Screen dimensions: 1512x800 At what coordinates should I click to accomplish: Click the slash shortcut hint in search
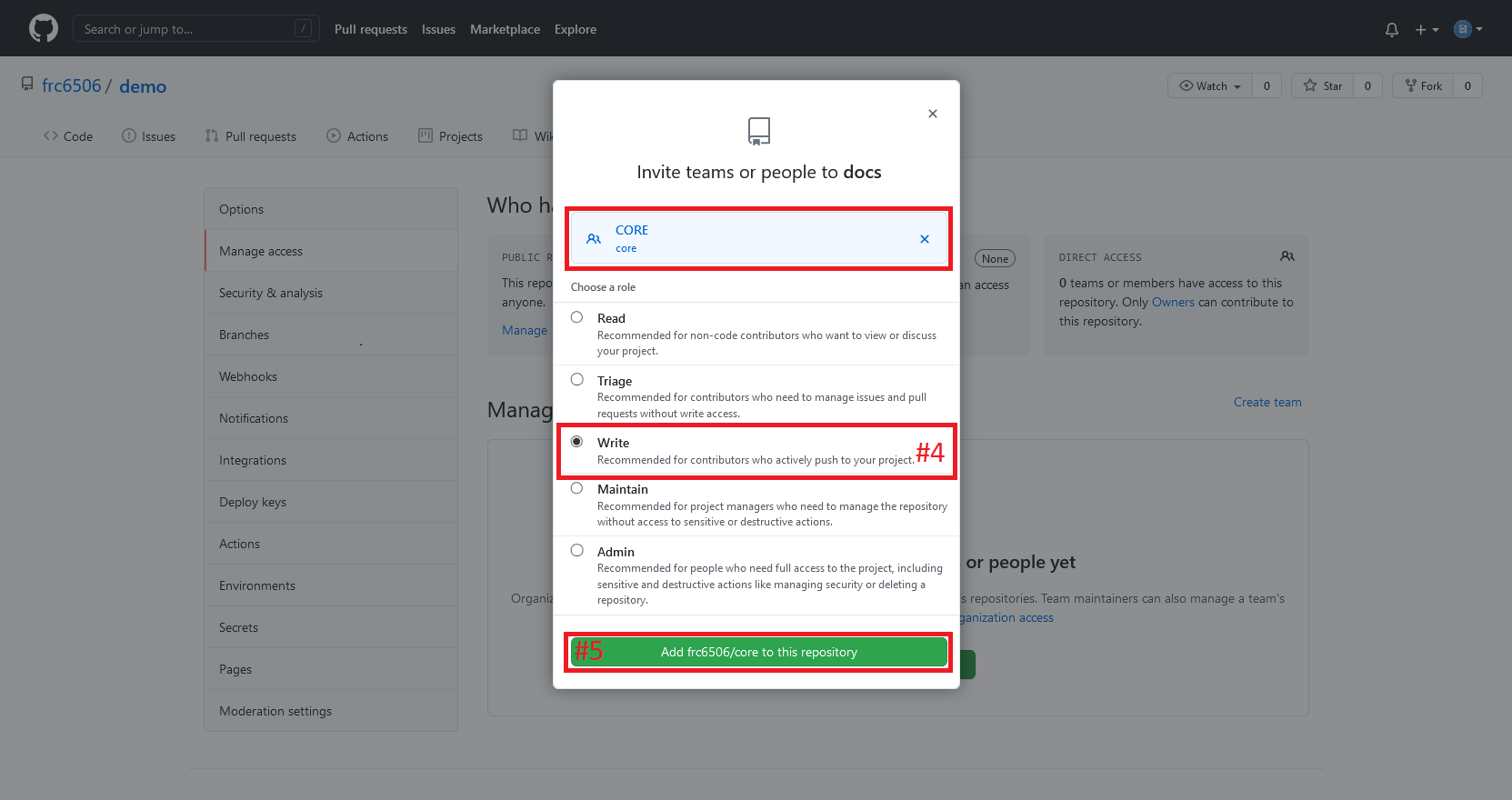coord(304,29)
